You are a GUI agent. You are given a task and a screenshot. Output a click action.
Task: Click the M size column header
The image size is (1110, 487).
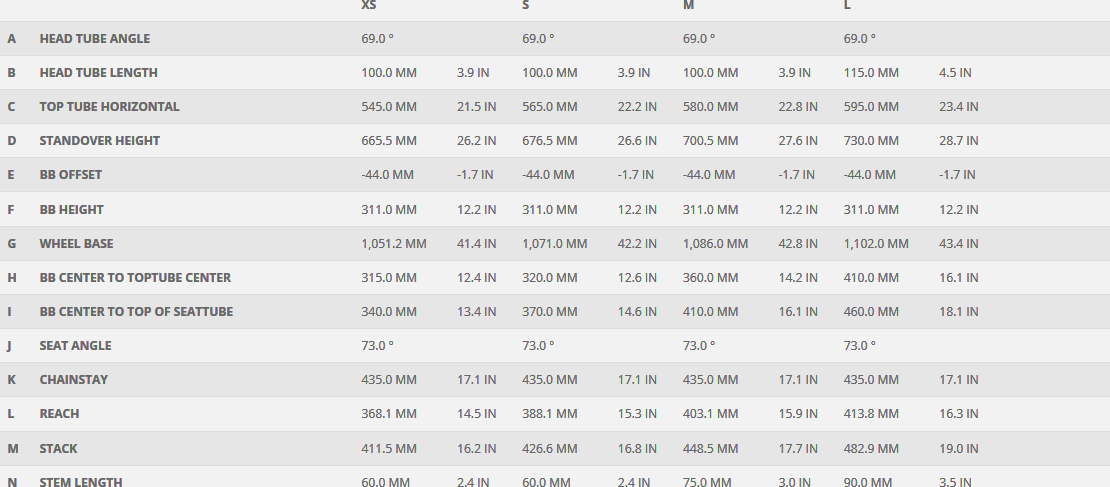pyautogui.click(x=688, y=6)
